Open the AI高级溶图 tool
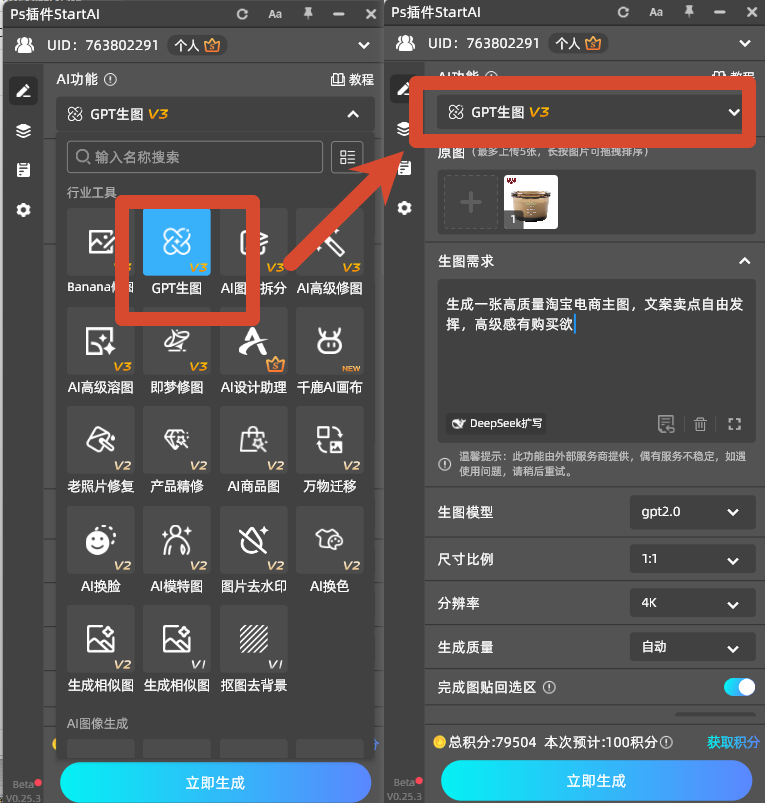The width and height of the screenshot is (765, 803). point(101,341)
